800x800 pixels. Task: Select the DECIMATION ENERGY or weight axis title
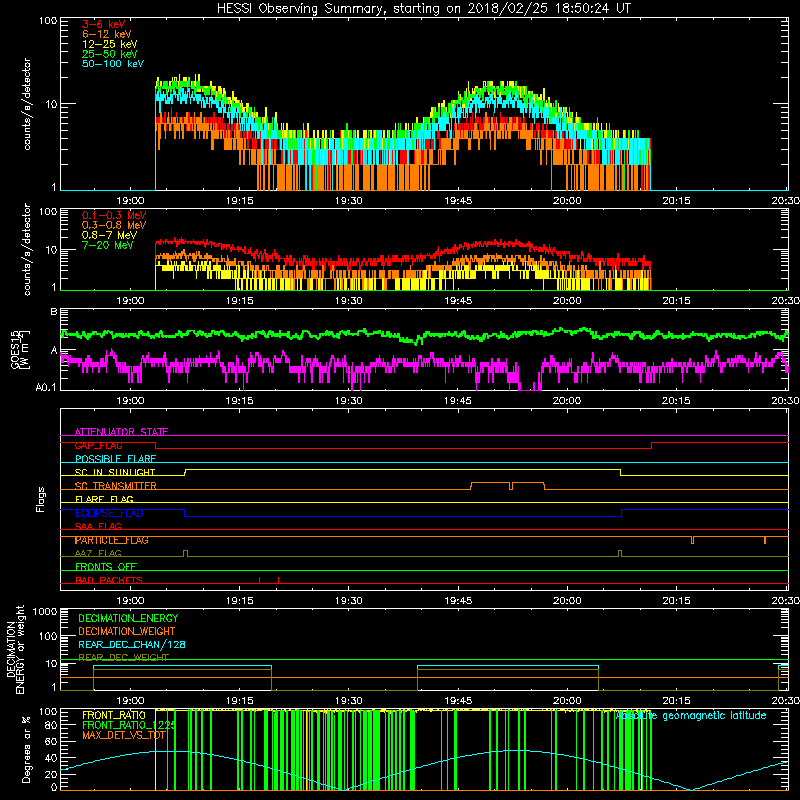(x=15, y=649)
